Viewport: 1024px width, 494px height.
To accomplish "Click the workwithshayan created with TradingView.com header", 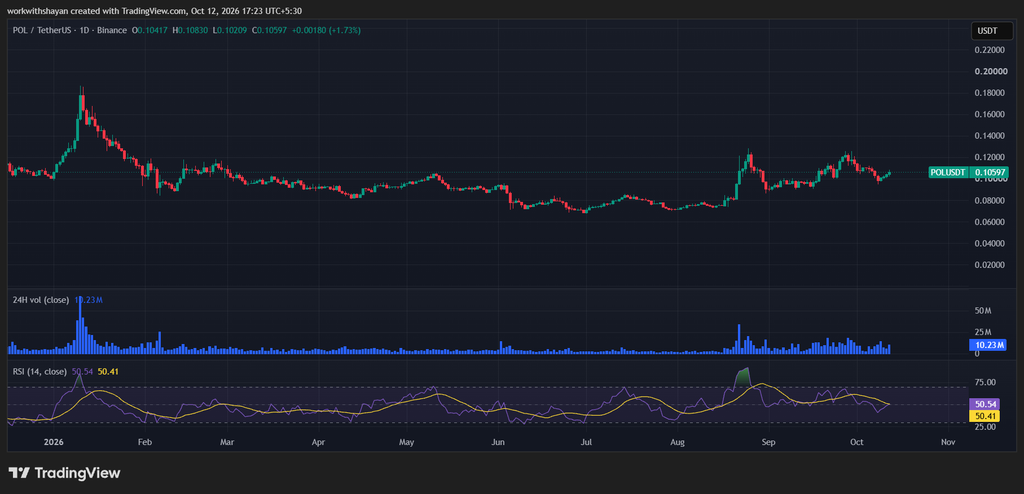I will [x=155, y=10].
